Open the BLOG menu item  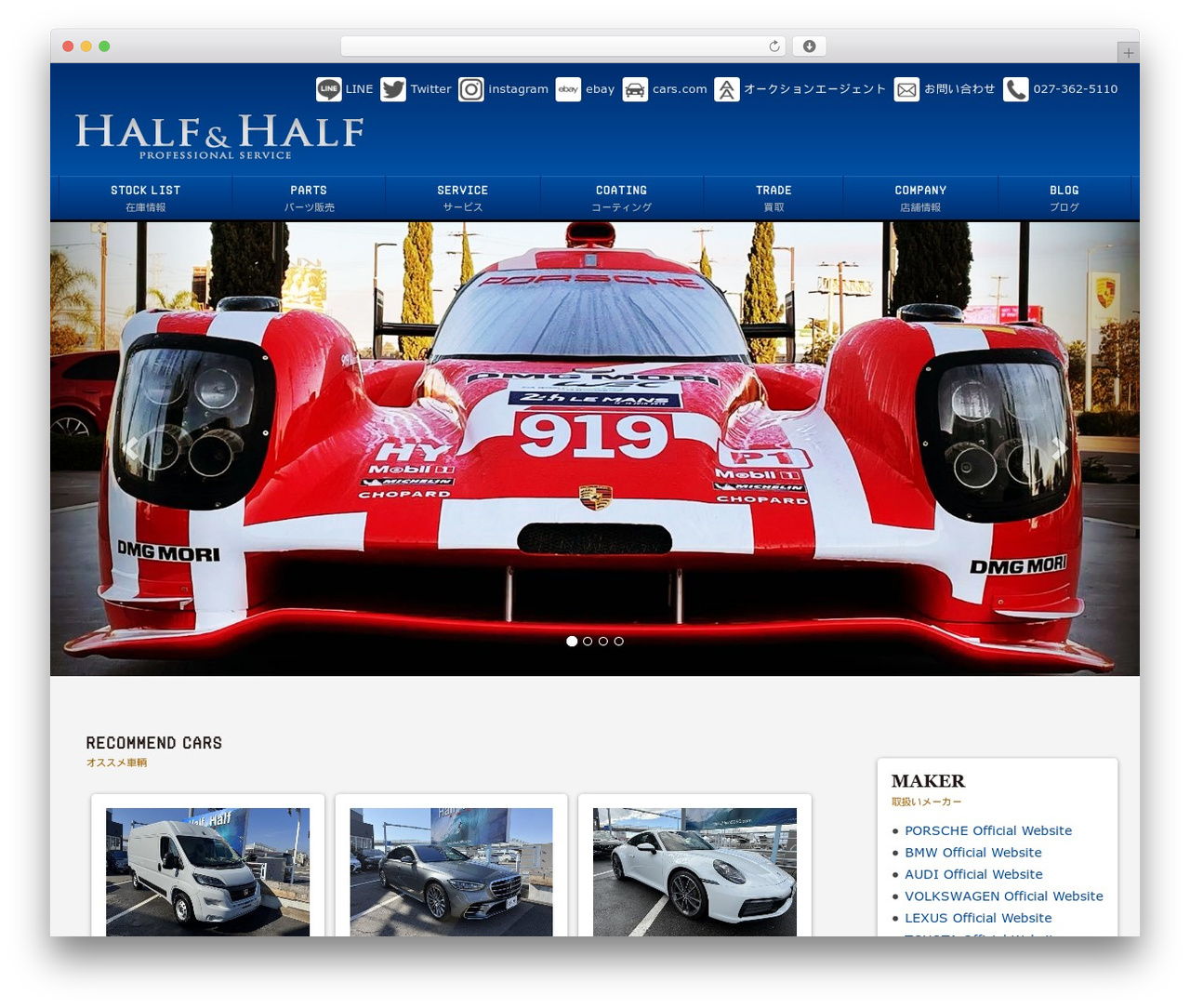click(x=1064, y=198)
